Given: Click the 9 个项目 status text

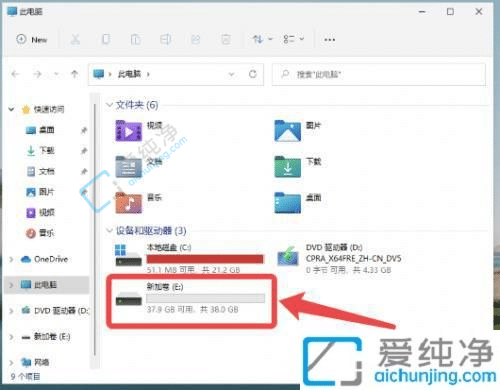Looking at the screenshot, I should pos(25,377).
